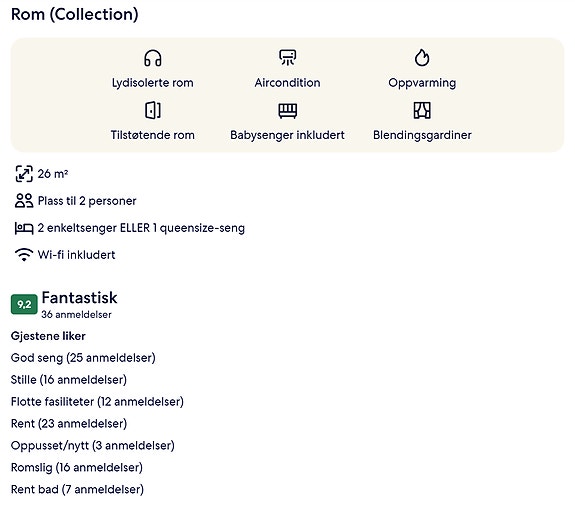The width and height of the screenshot is (575, 508).
Task: Click the crib icon for Babysenger inkludert
Action: click(x=288, y=111)
